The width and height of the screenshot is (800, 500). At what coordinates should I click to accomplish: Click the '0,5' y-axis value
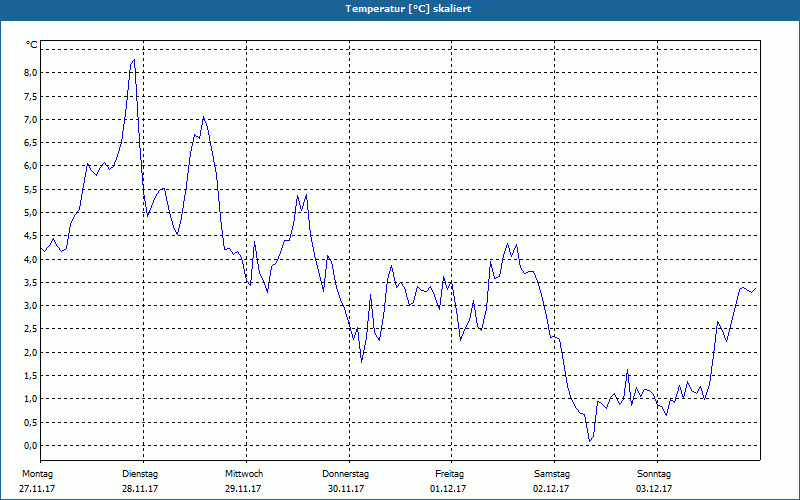tap(31, 422)
